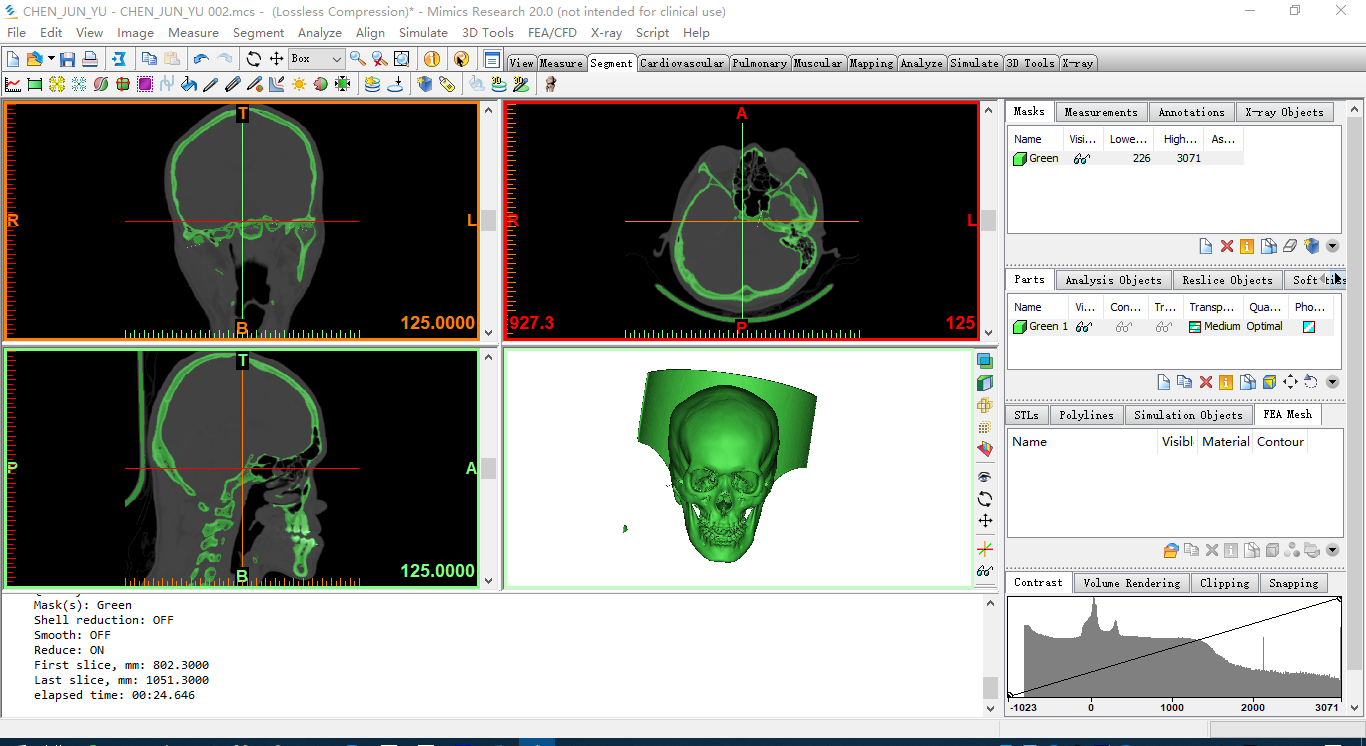
Task: Expand the Parts panel actions dropdown arrow
Action: (x=1332, y=382)
